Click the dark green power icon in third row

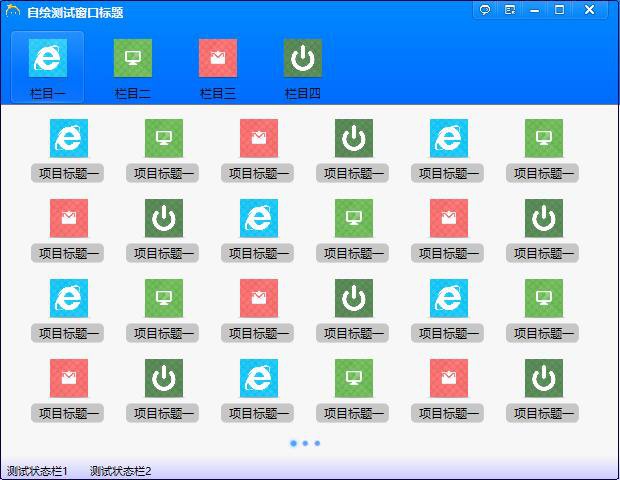[354, 298]
